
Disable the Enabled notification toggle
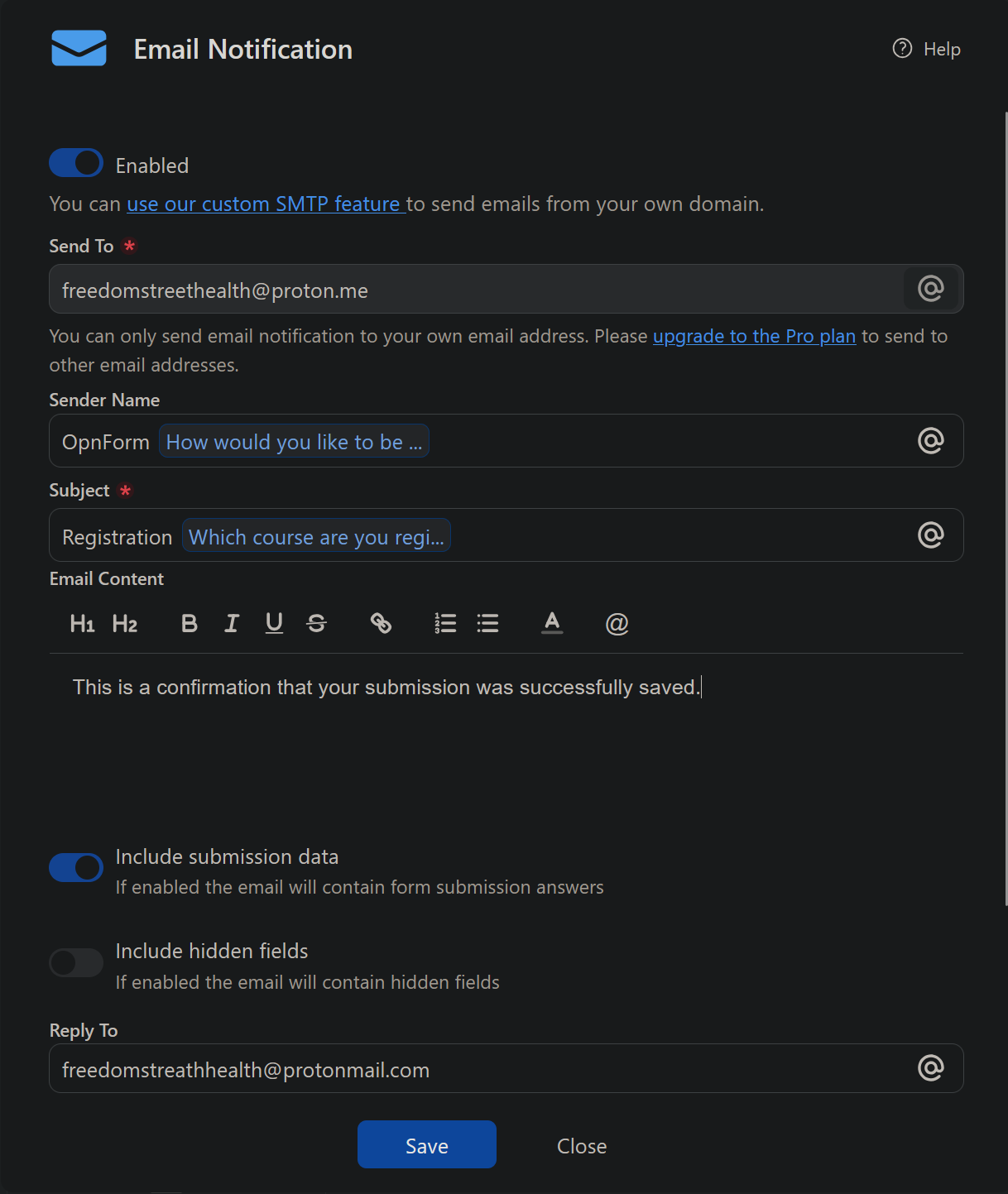pyautogui.click(x=76, y=163)
